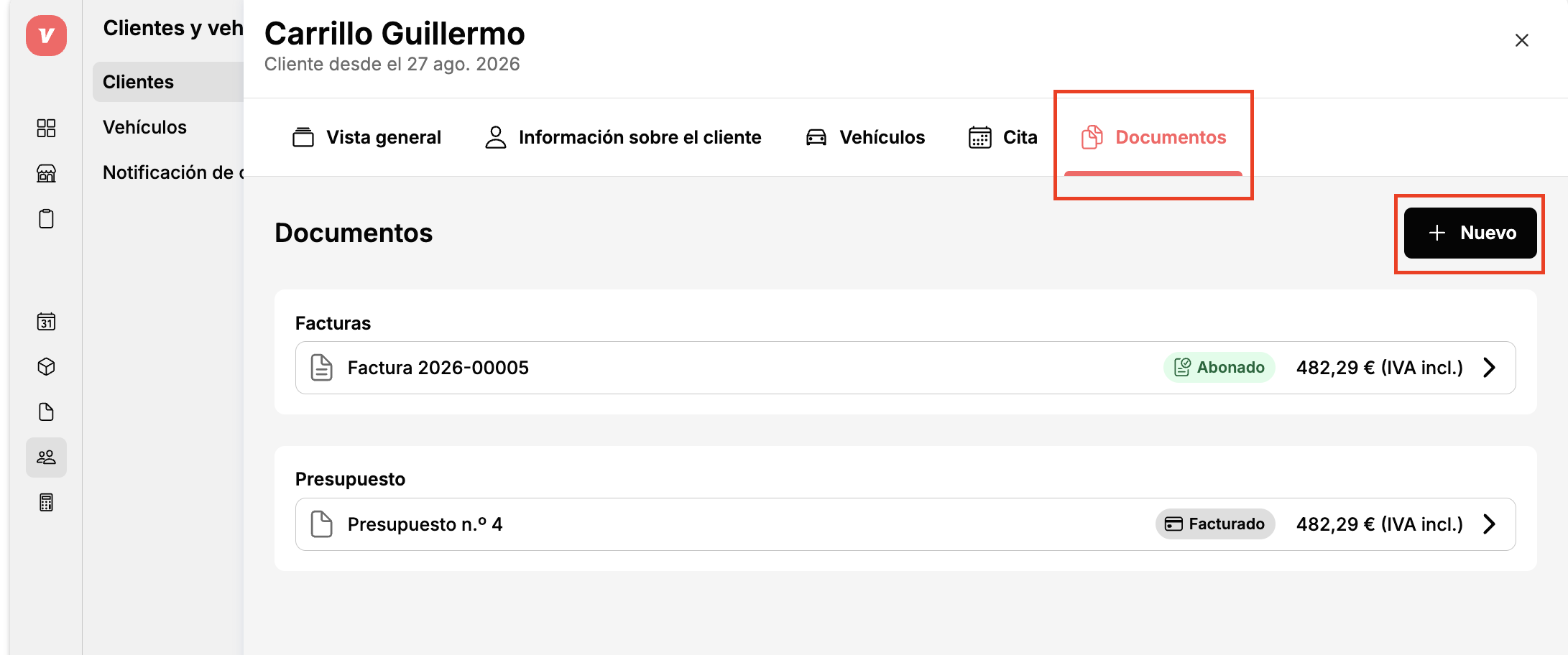Expand Presupuesto n.º 4 with its chevron
The width and height of the screenshot is (1568, 655).
pos(1489,524)
